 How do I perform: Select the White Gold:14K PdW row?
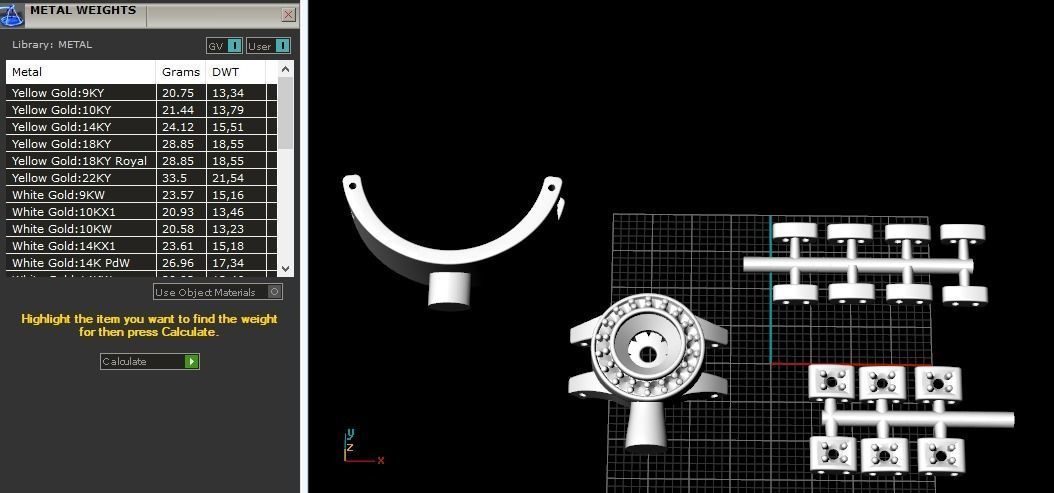[141, 263]
